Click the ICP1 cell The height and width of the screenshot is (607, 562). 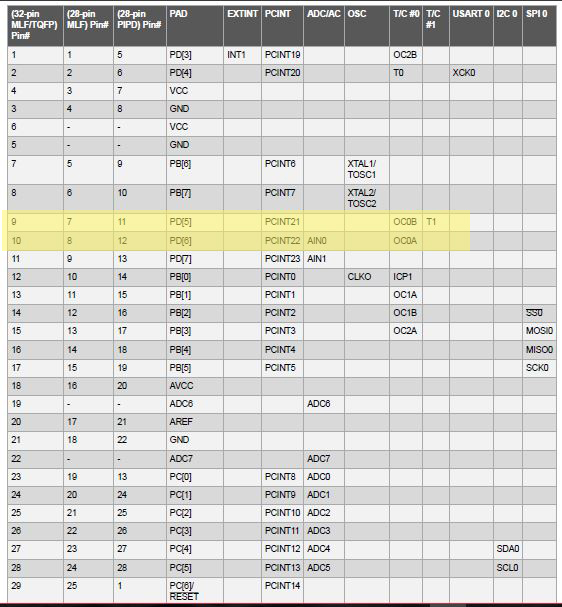tap(403, 277)
